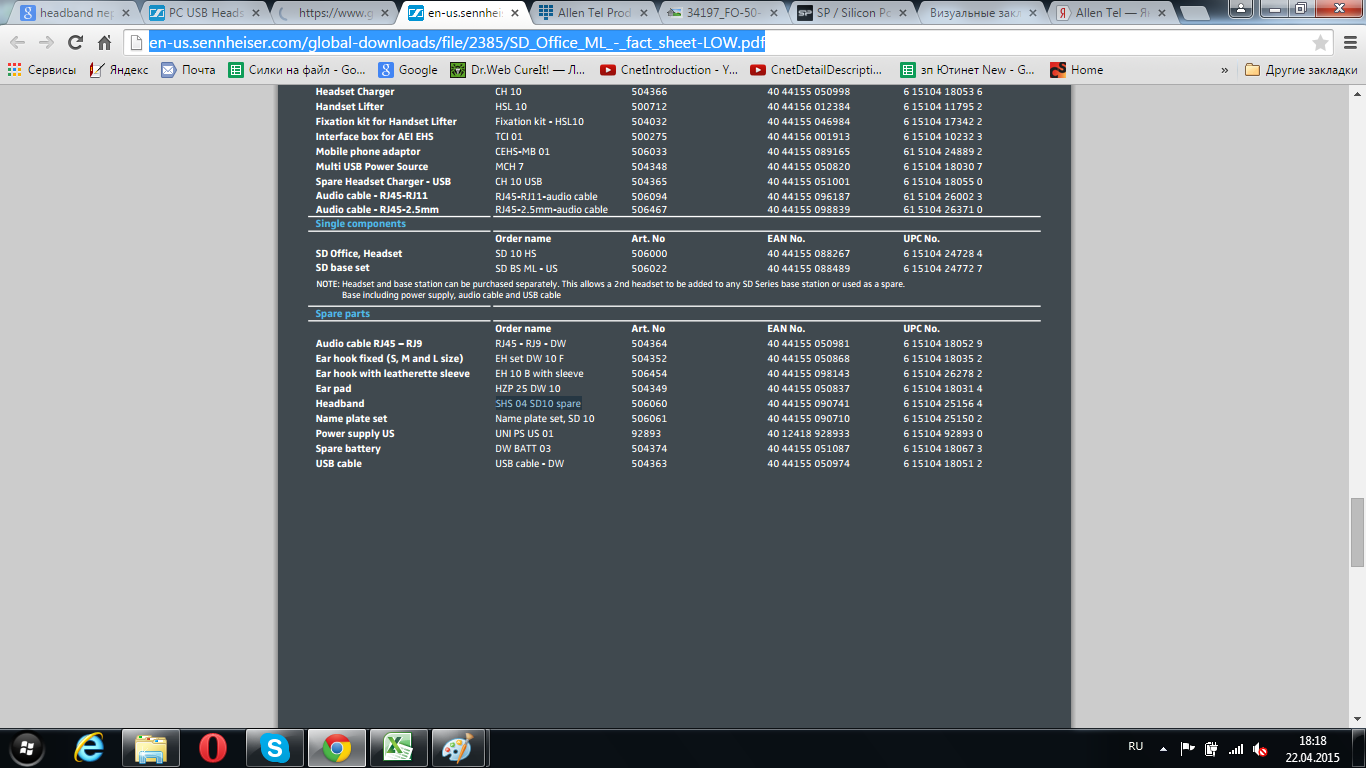Image resolution: width=1366 pixels, height=768 pixels.
Task: Click the RU language indicator
Action: (x=1135, y=747)
